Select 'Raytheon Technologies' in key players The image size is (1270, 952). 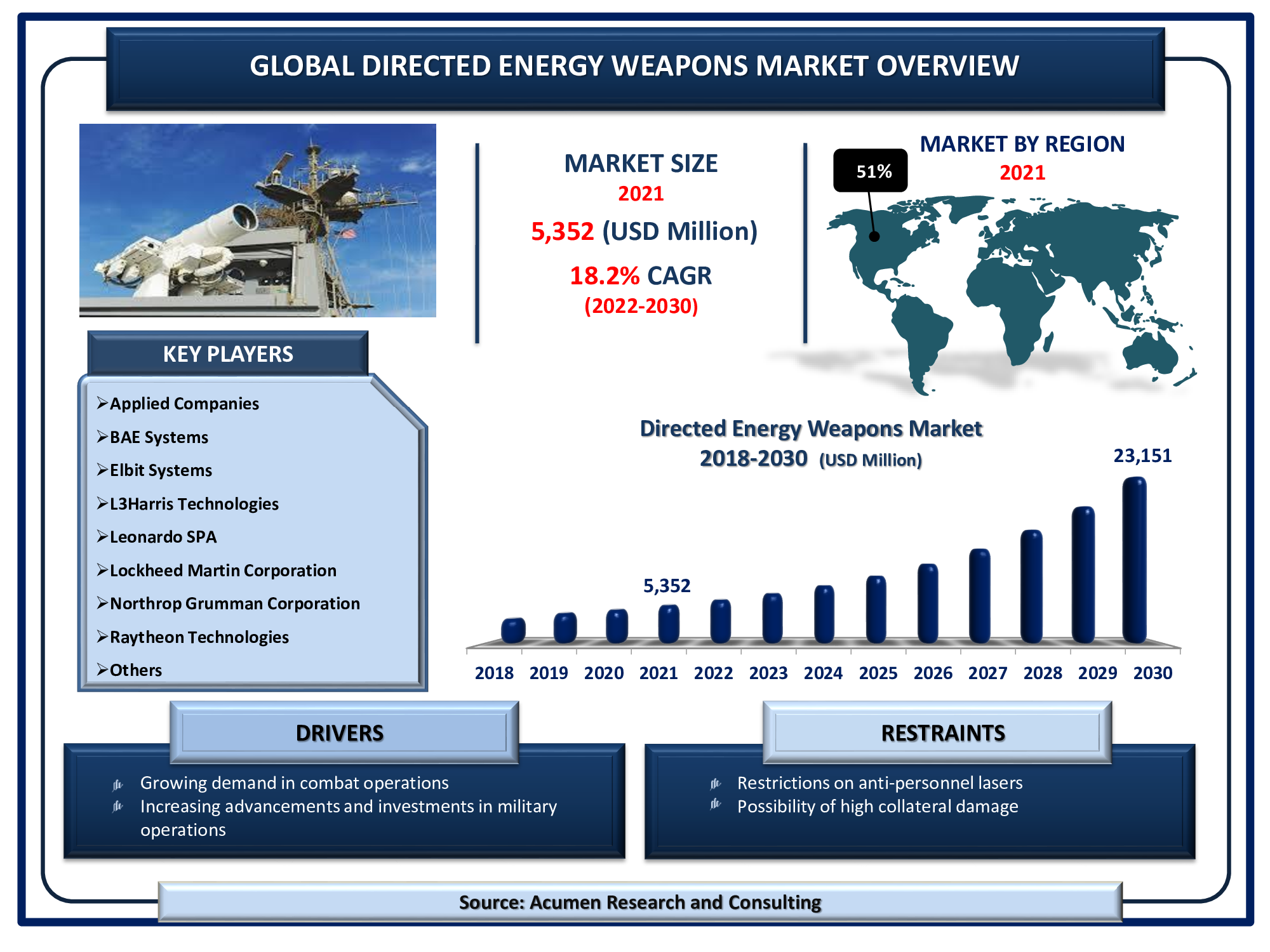[x=199, y=637]
